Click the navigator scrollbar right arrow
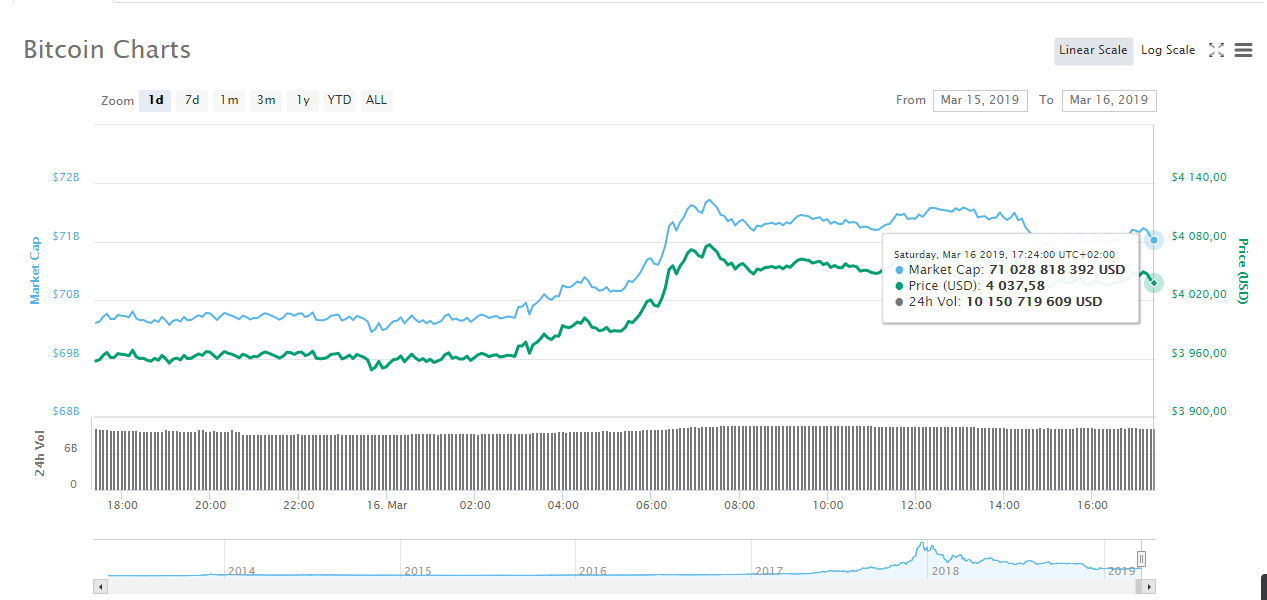Image resolution: width=1267 pixels, height=600 pixels. point(1149,587)
